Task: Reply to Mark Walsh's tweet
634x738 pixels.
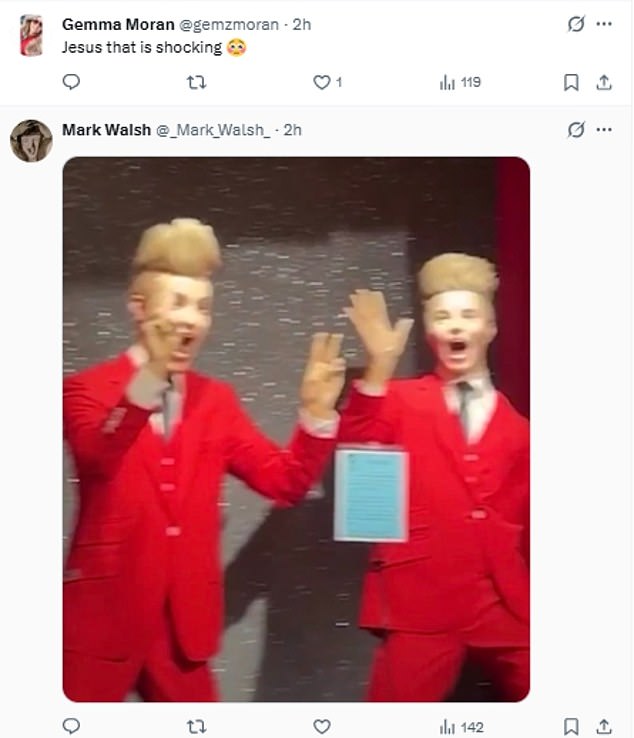Action: (x=71, y=726)
